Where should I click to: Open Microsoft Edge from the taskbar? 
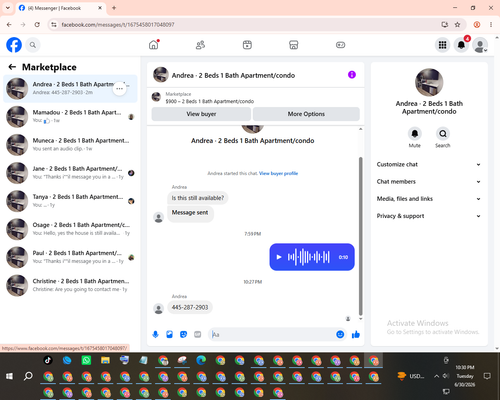pos(201,360)
